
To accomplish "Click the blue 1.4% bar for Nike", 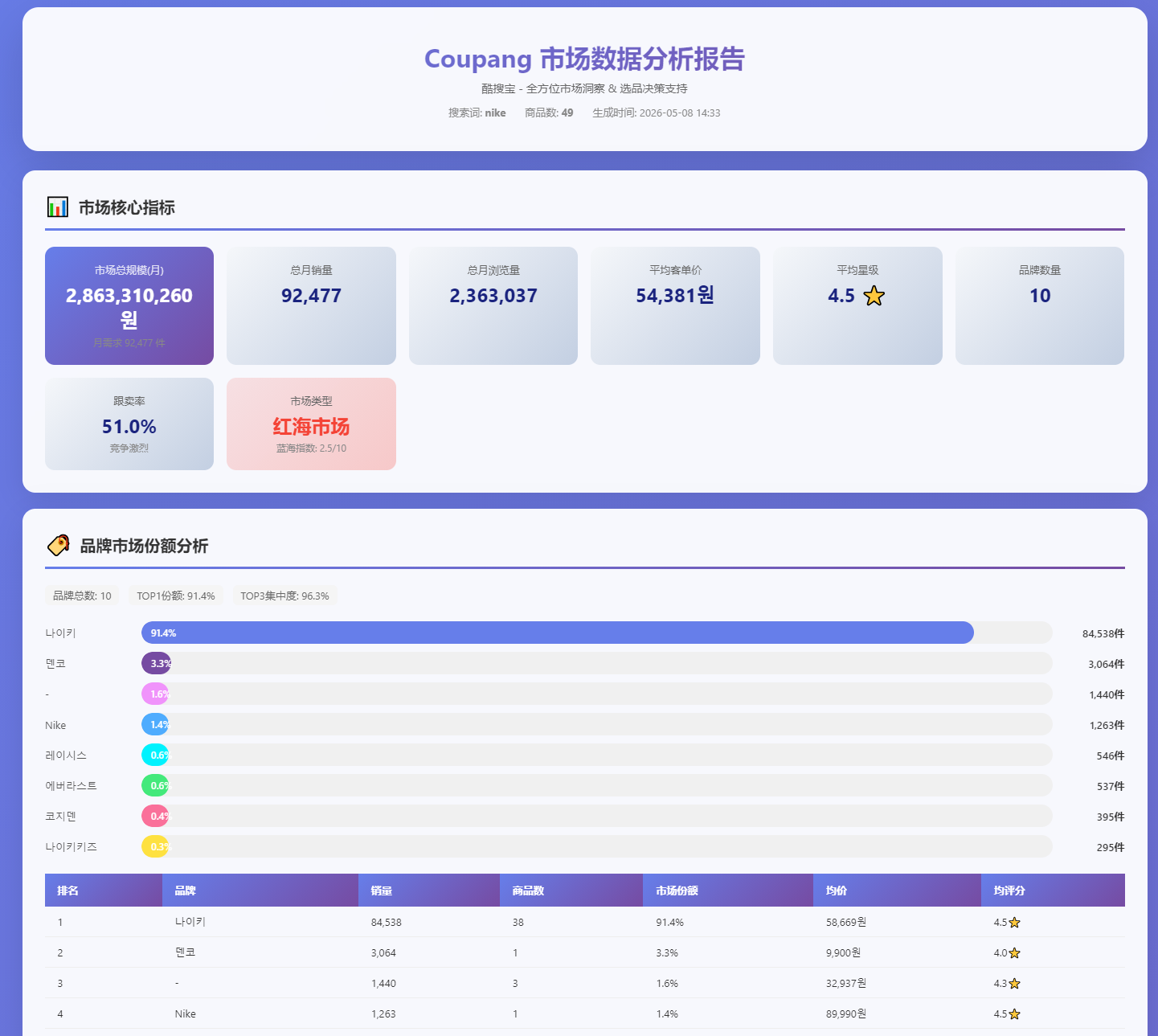I will pos(155,724).
